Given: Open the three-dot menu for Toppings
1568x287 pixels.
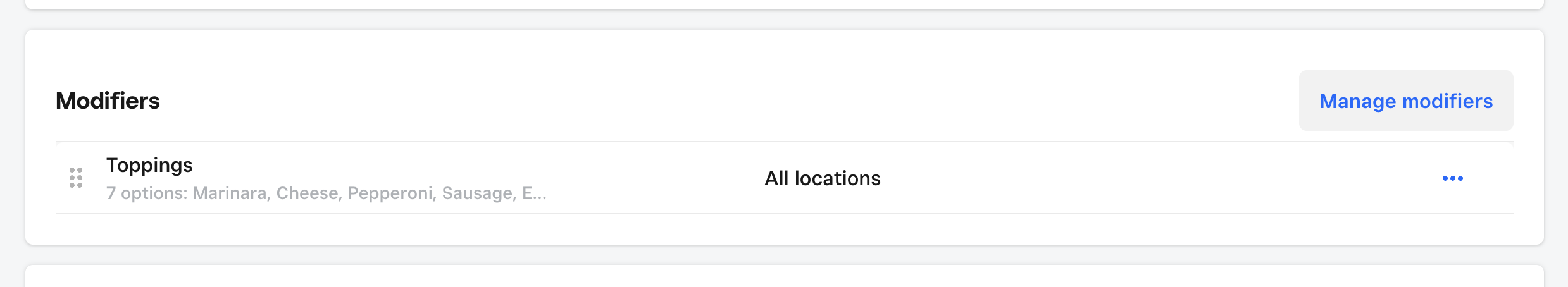Looking at the screenshot, I should (x=1452, y=178).
